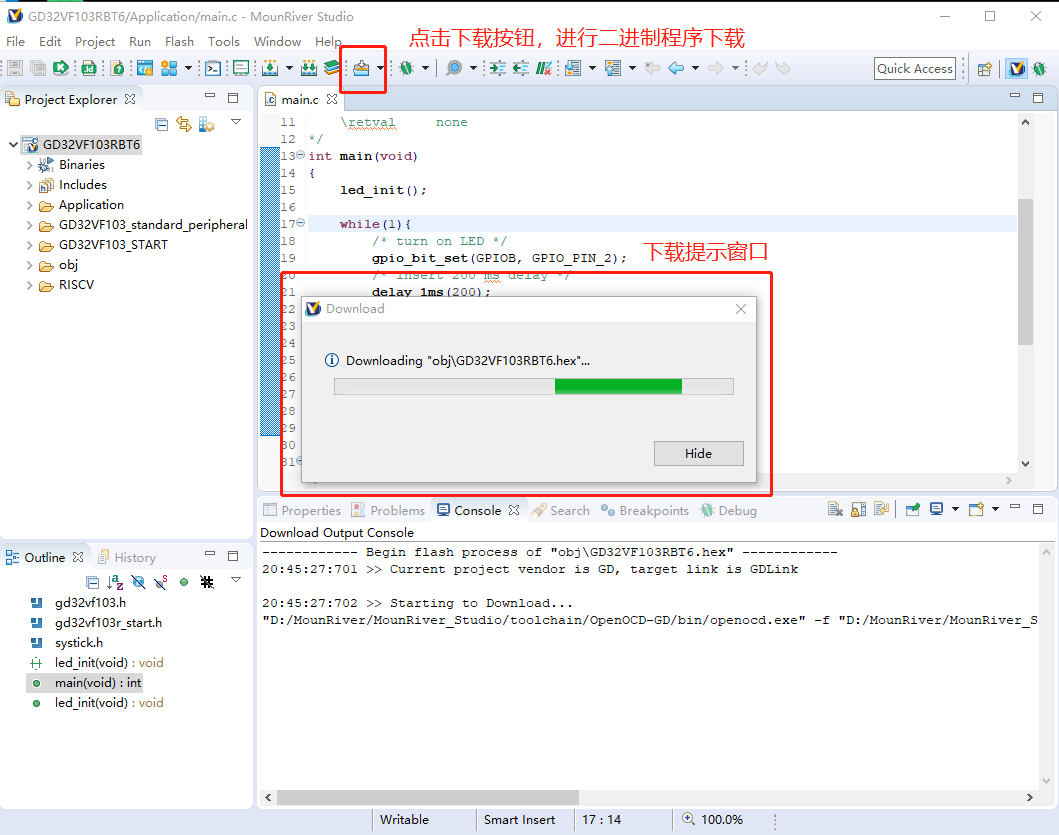Toggle fold marker at line 17
This screenshot has height=835, width=1059.
click(x=301, y=222)
